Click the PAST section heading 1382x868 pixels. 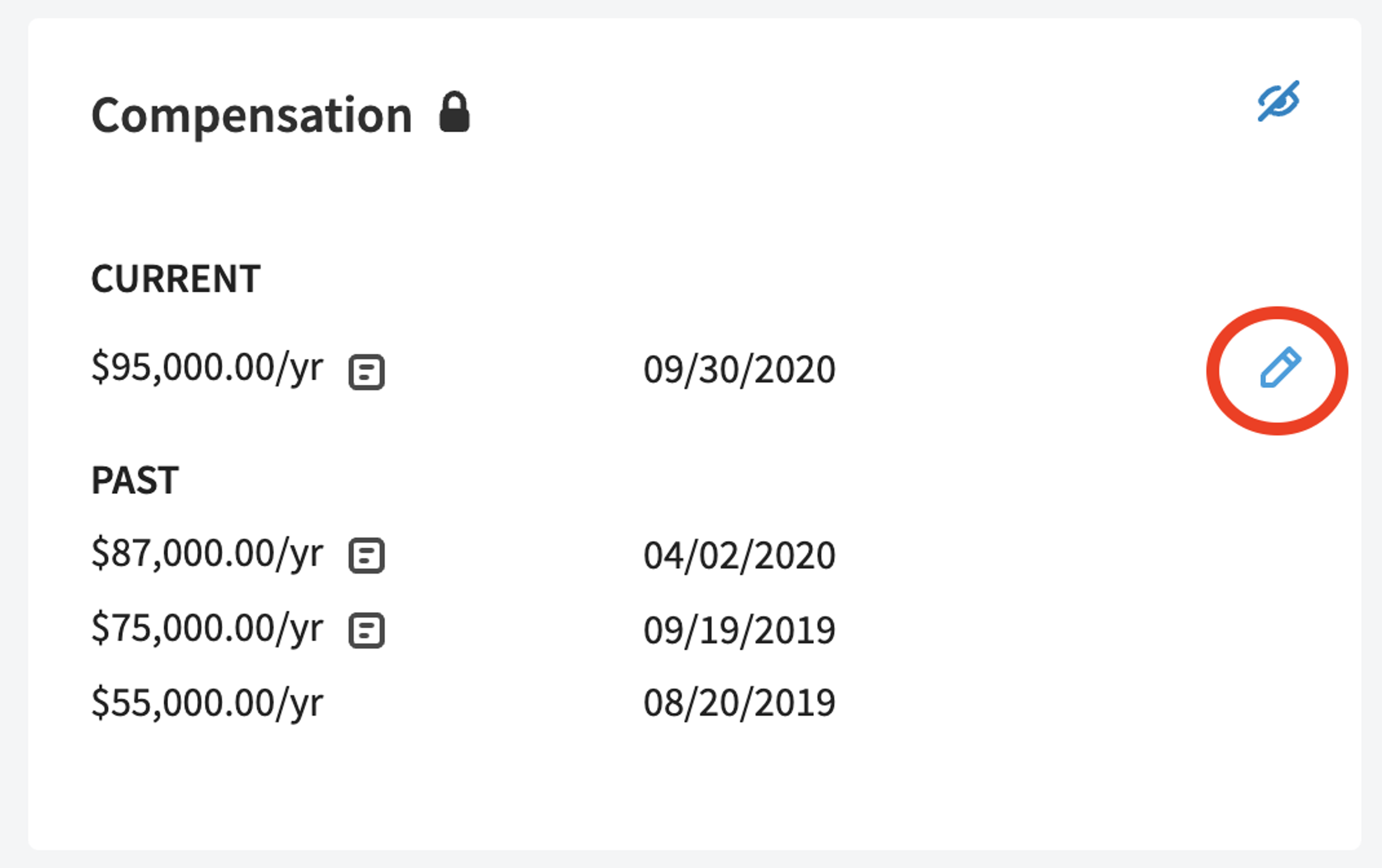135,480
